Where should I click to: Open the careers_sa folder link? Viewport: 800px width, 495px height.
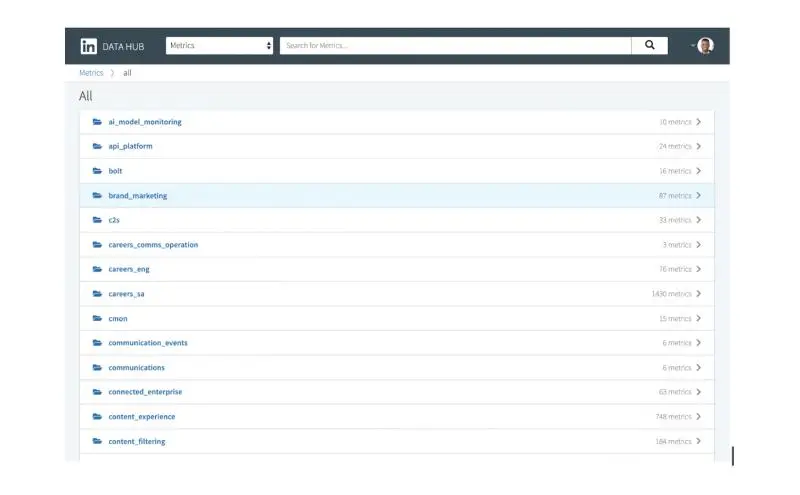click(126, 294)
